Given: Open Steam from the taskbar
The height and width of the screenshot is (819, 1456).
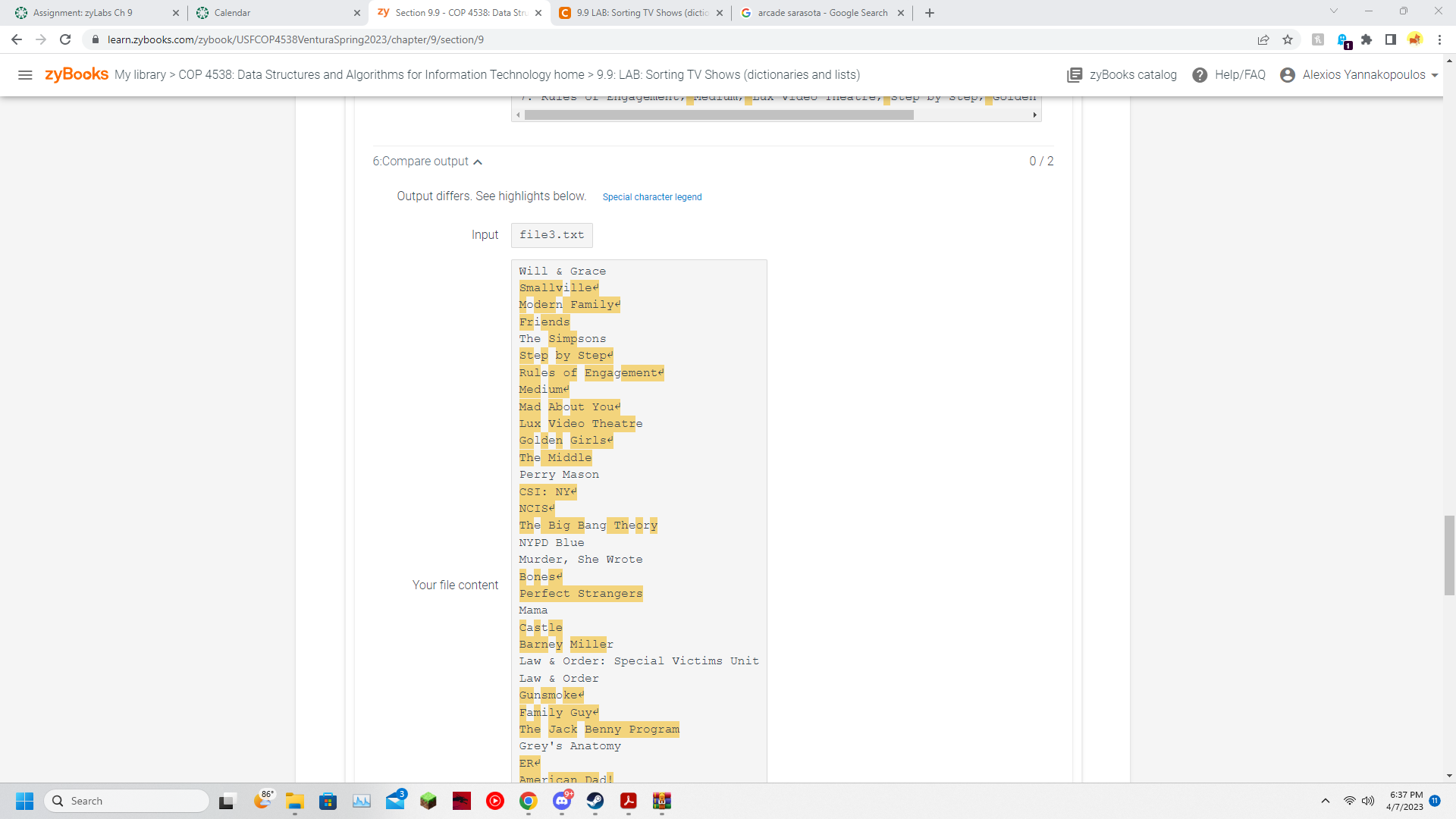Looking at the screenshot, I should [x=595, y=801].
